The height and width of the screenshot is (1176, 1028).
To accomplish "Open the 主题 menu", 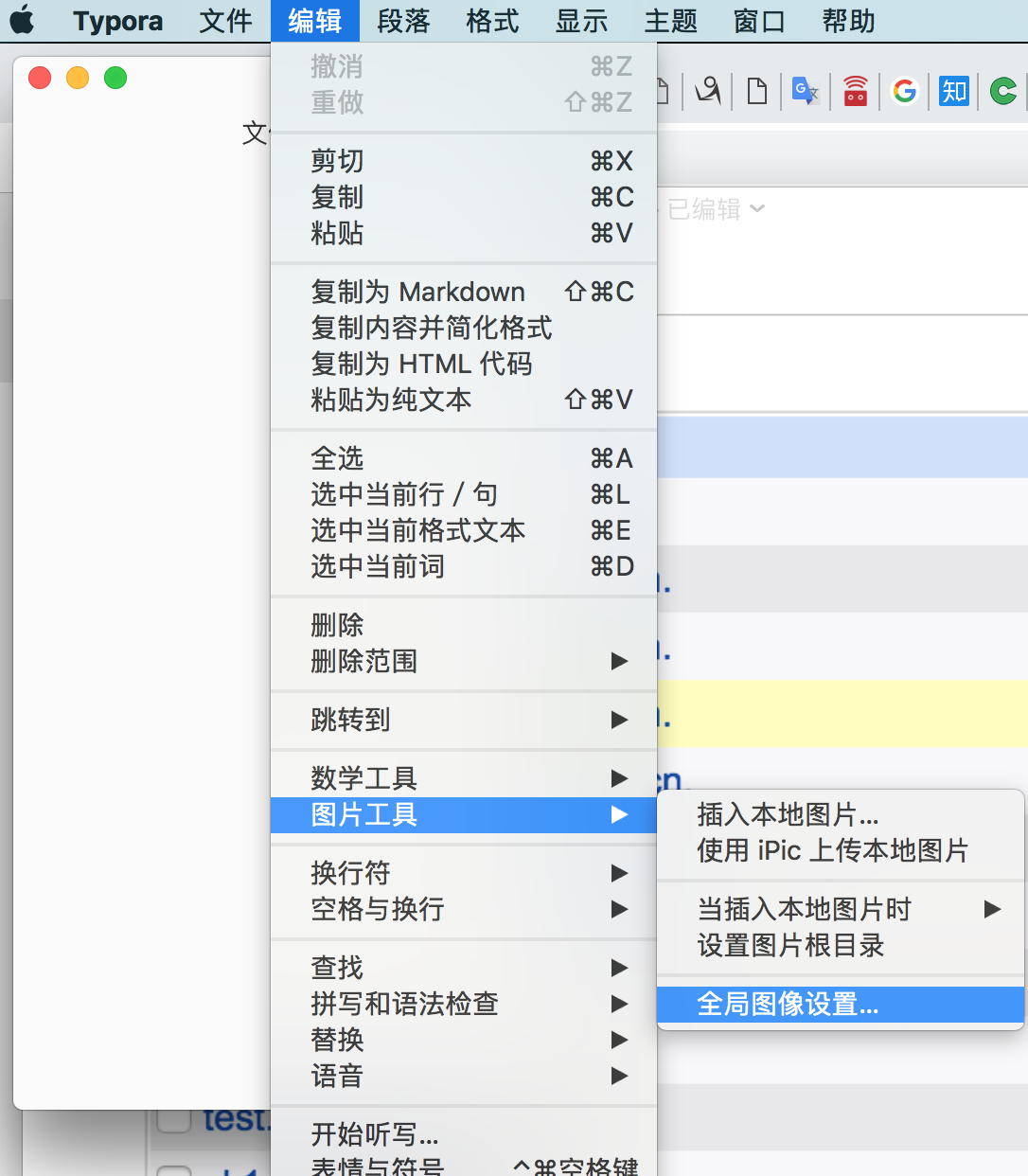I will click(x=670, y=21).
